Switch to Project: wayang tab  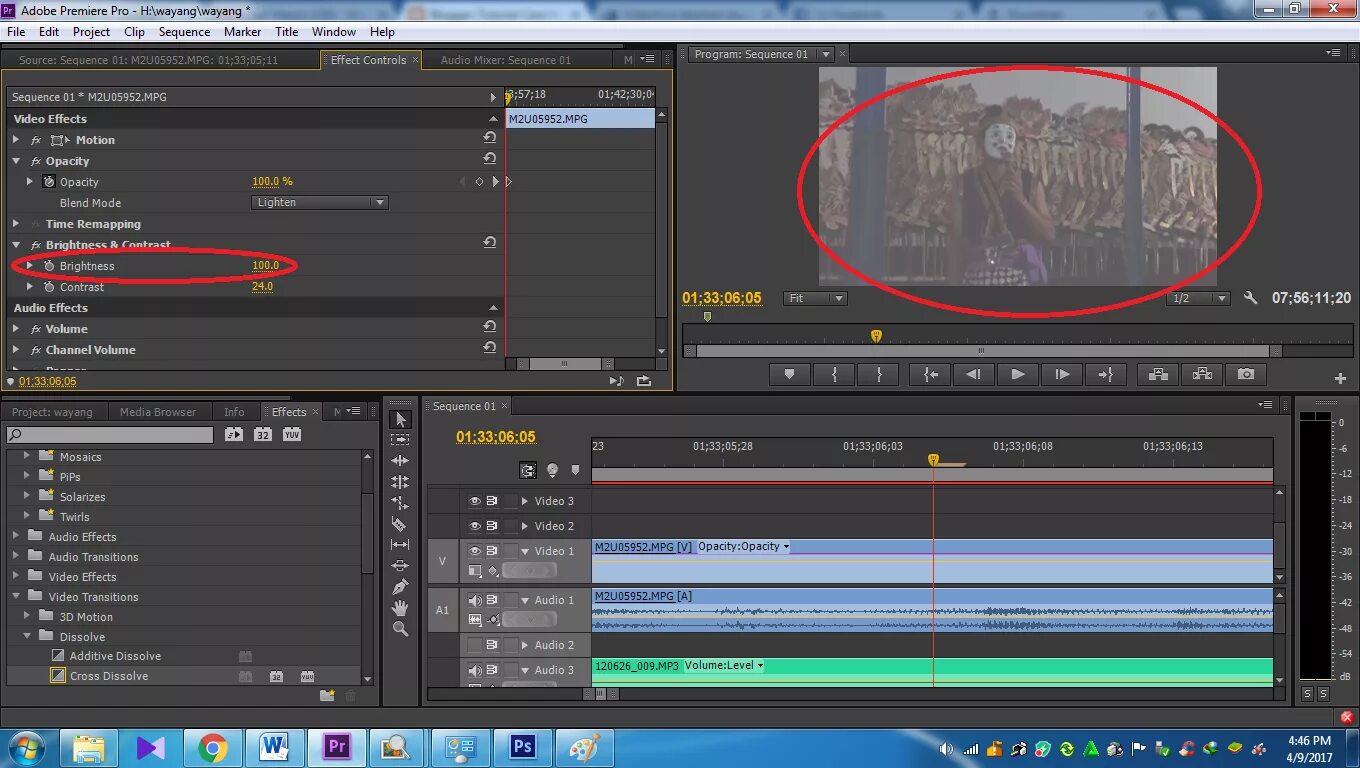[52, 412]
